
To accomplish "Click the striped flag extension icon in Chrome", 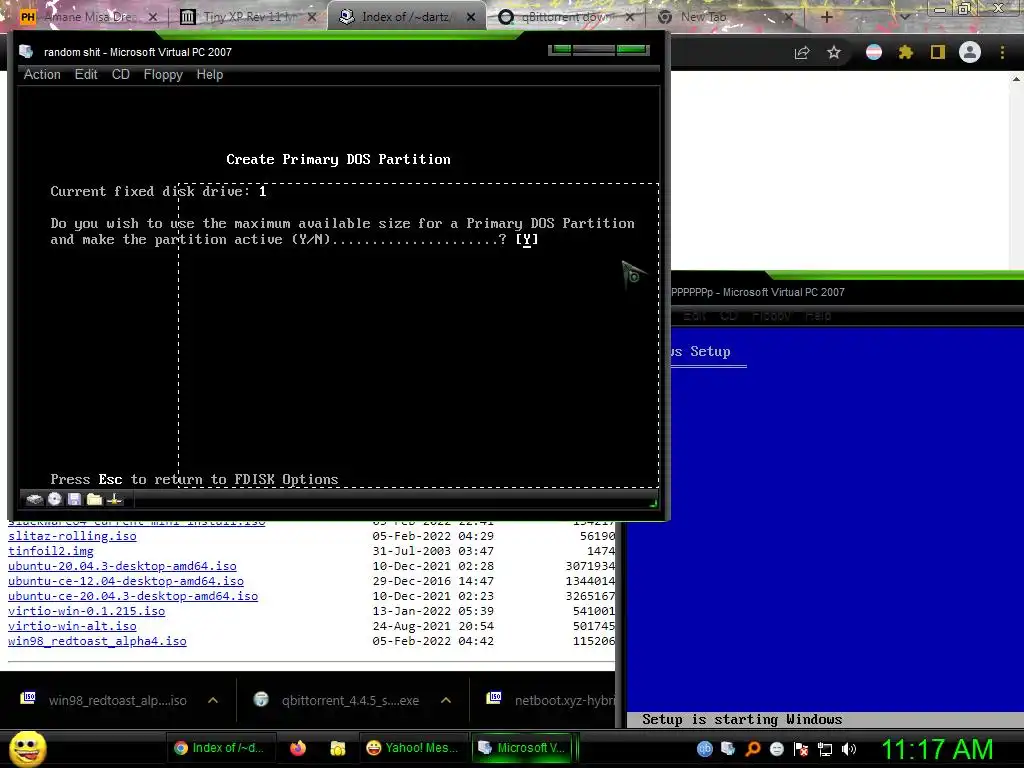I will (x=874, y=52).
